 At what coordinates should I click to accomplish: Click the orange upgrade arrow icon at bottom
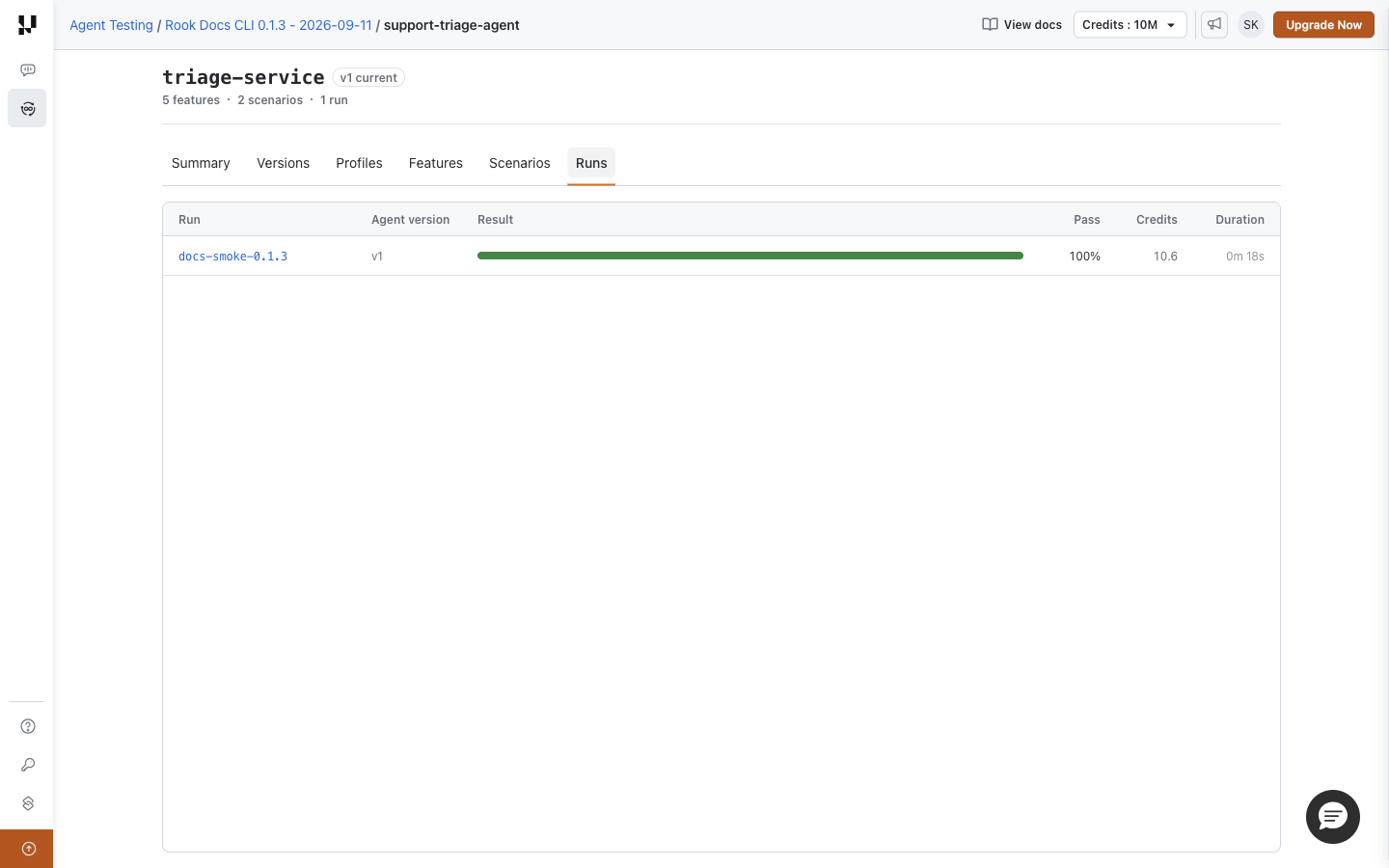click(x=27, y=849)
